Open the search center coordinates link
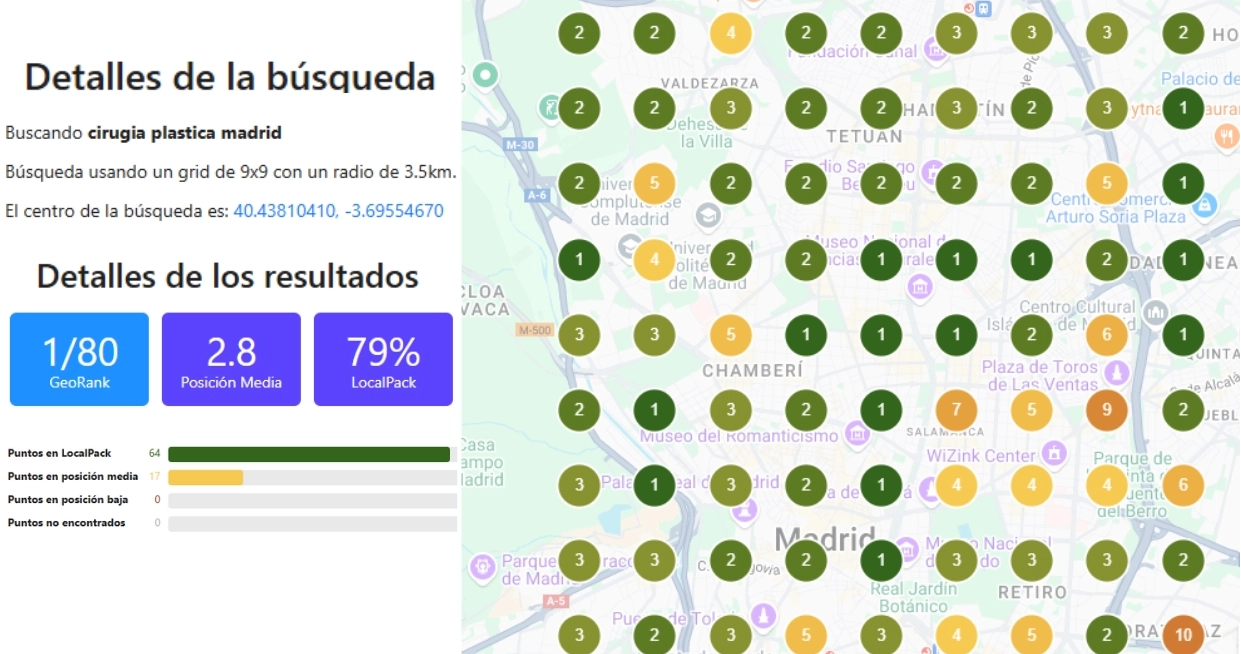Viewport: 1241px width, 654px height. (338, 211)
